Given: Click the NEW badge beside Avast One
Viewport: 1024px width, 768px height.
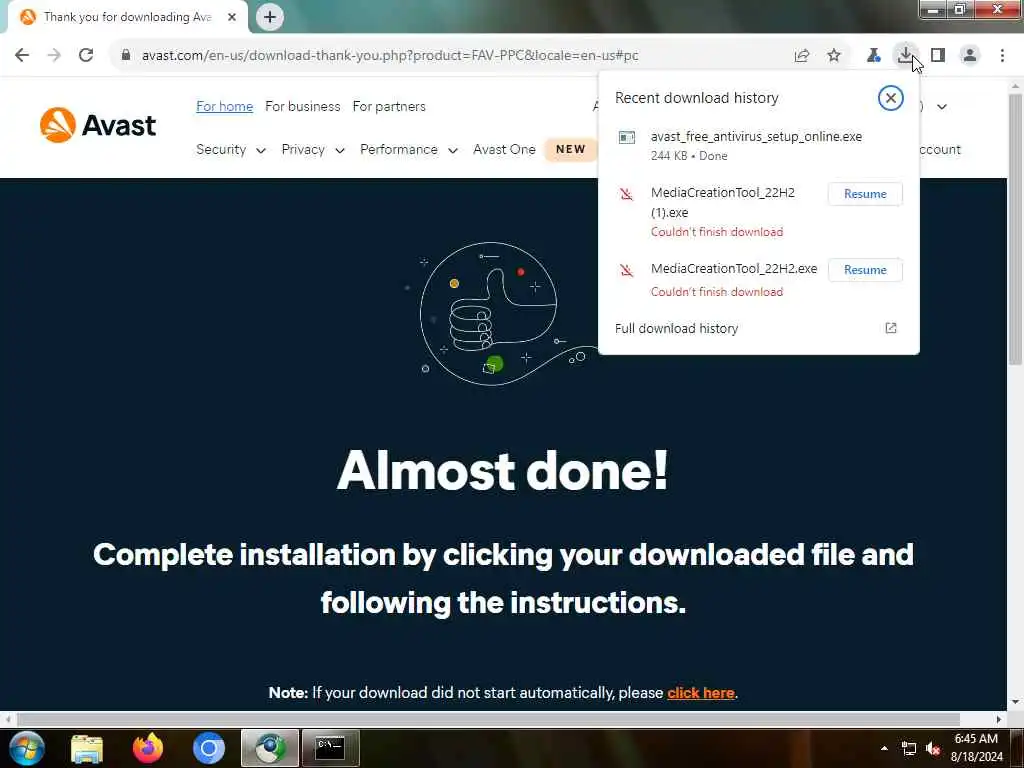Looking at the screenshot, I should [x=571, y=150].
